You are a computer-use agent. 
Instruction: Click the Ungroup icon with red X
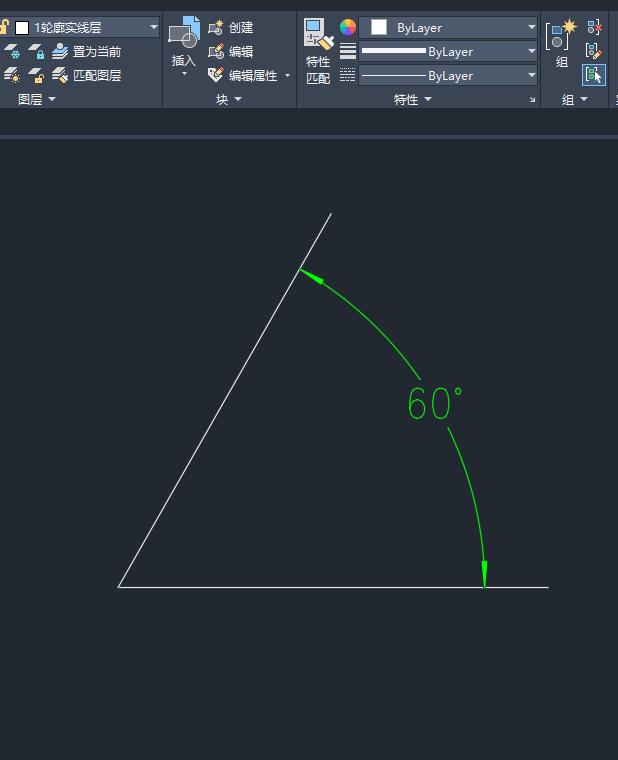[594, 28]
